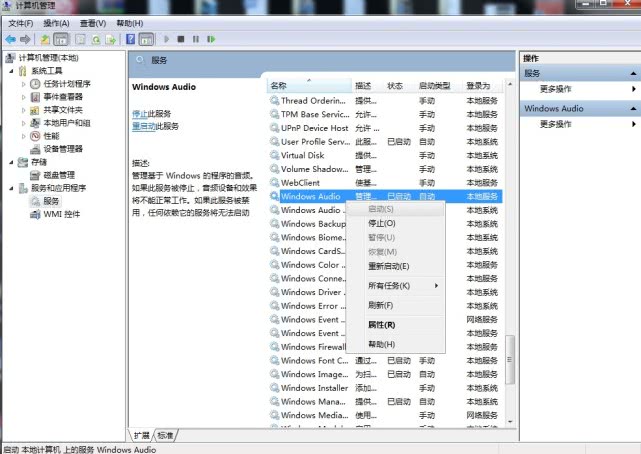Viewport: 641px width, 454px height.
Task: Open the 帮助(H) menu
Action: pyautogui.click(x=130, y=23)
